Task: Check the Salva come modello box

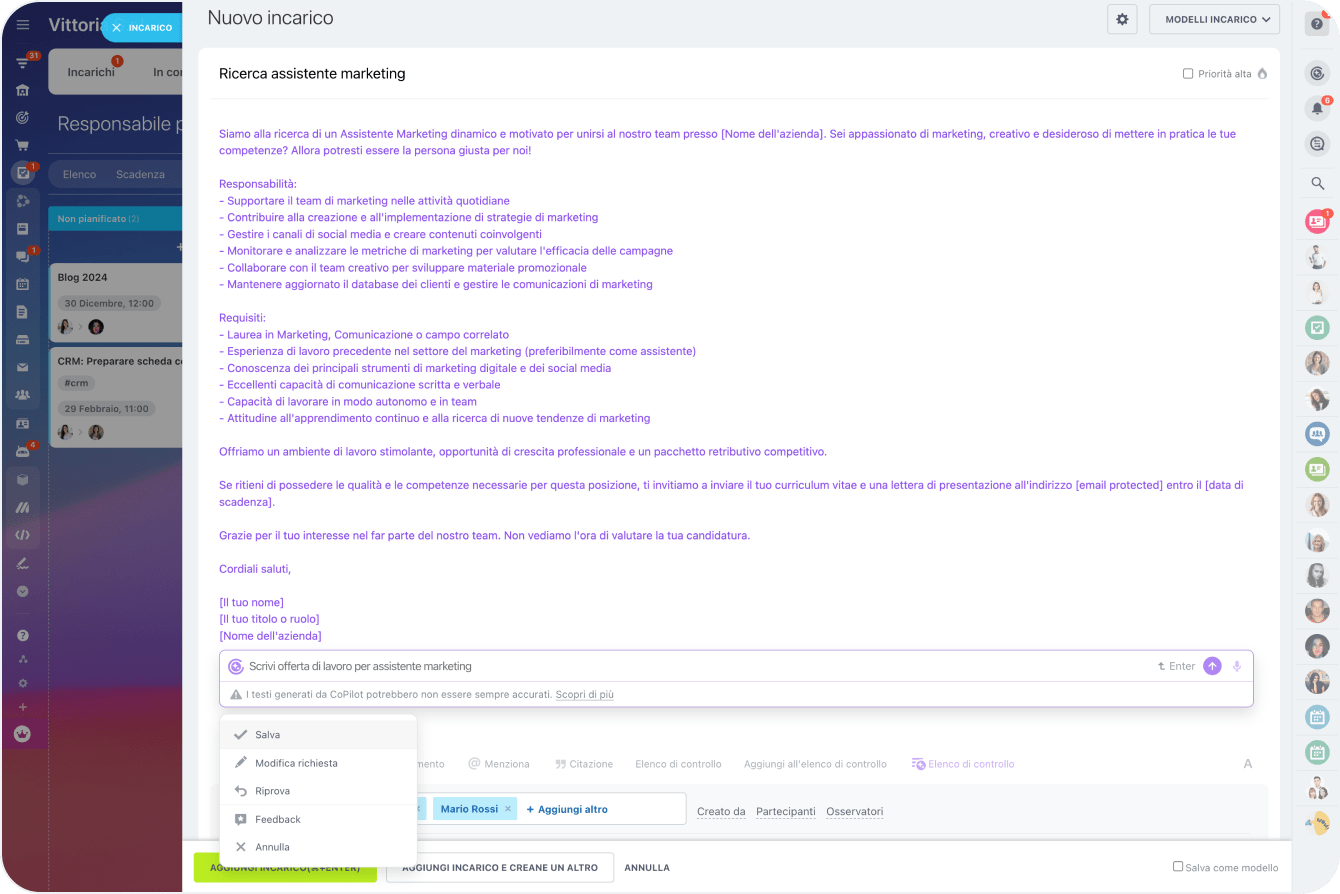Action: pyautogui.click(x=1178, y=867)
